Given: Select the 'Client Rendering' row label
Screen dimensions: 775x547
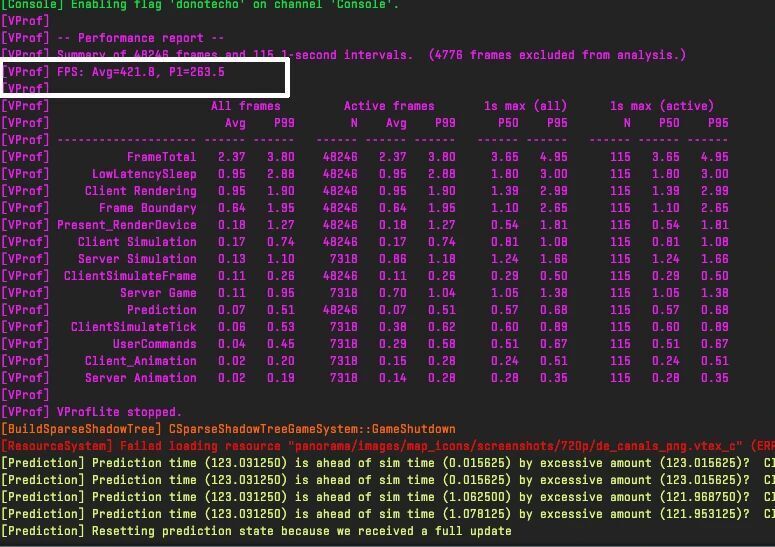Looking at the screenshot, I should pyautogui.click(x=140, y=191).
